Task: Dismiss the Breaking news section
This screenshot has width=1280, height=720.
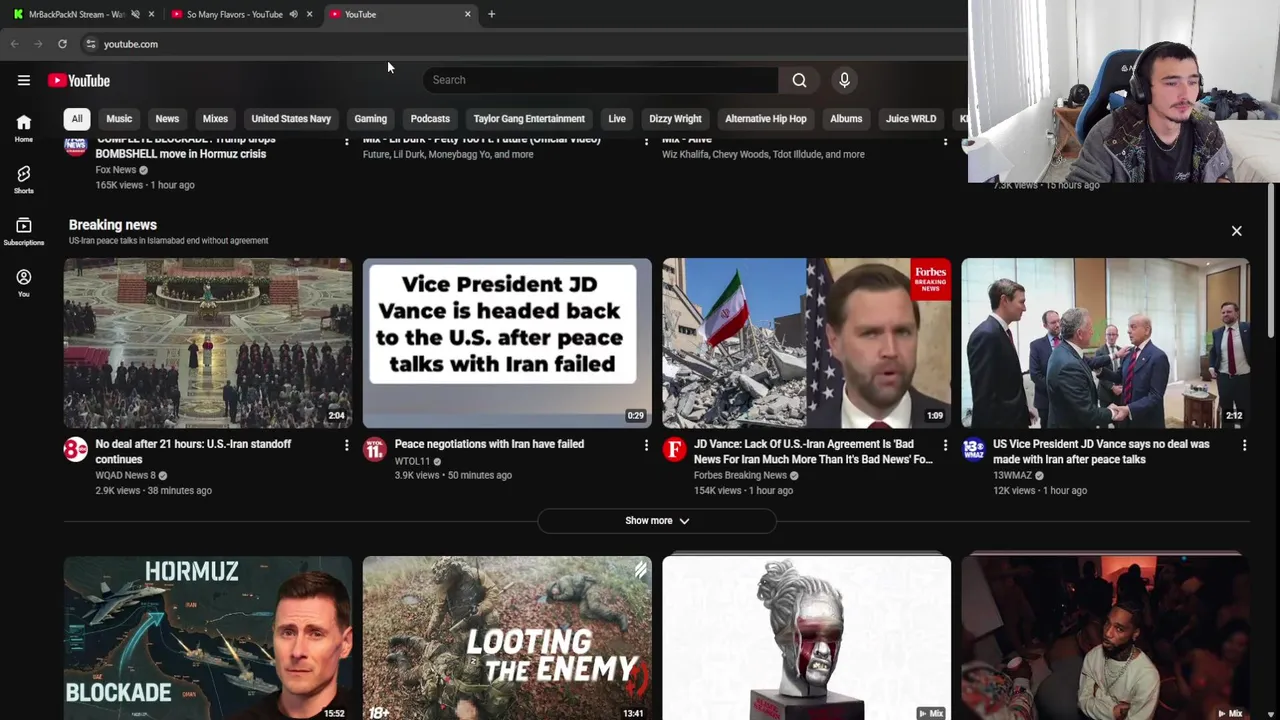Action: (1236, 231)
